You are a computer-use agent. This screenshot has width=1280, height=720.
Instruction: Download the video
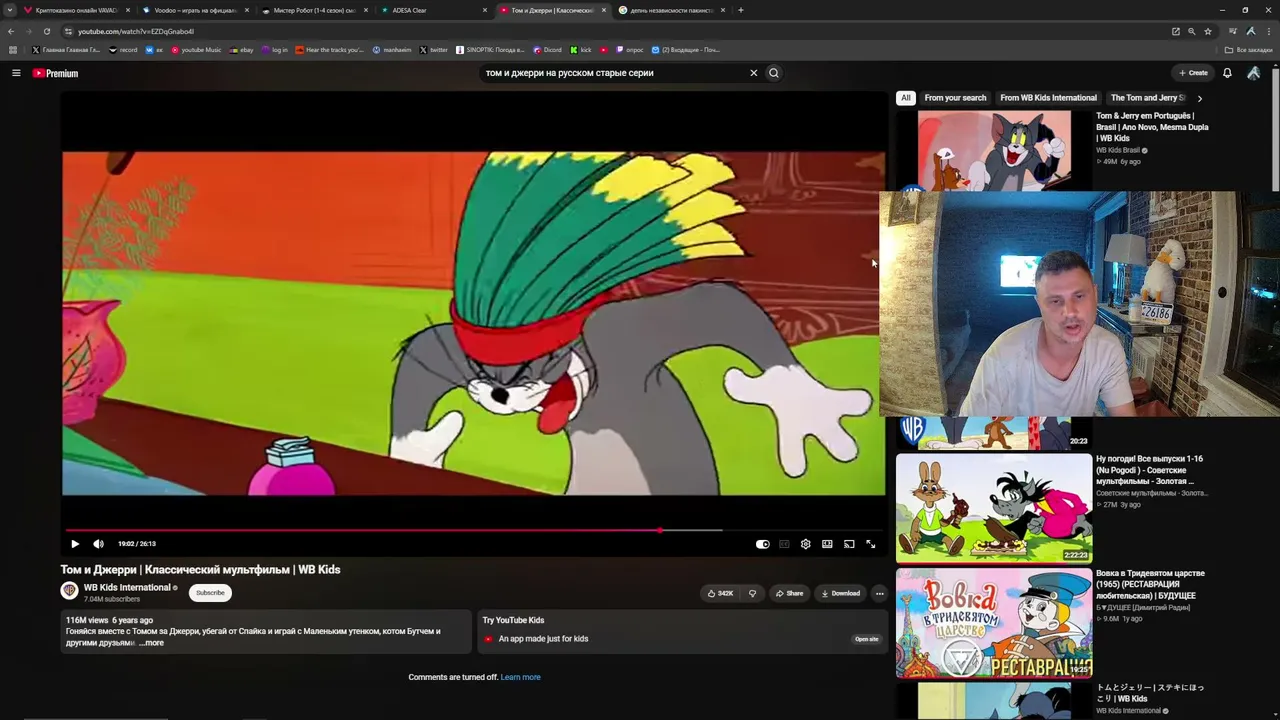841,593
